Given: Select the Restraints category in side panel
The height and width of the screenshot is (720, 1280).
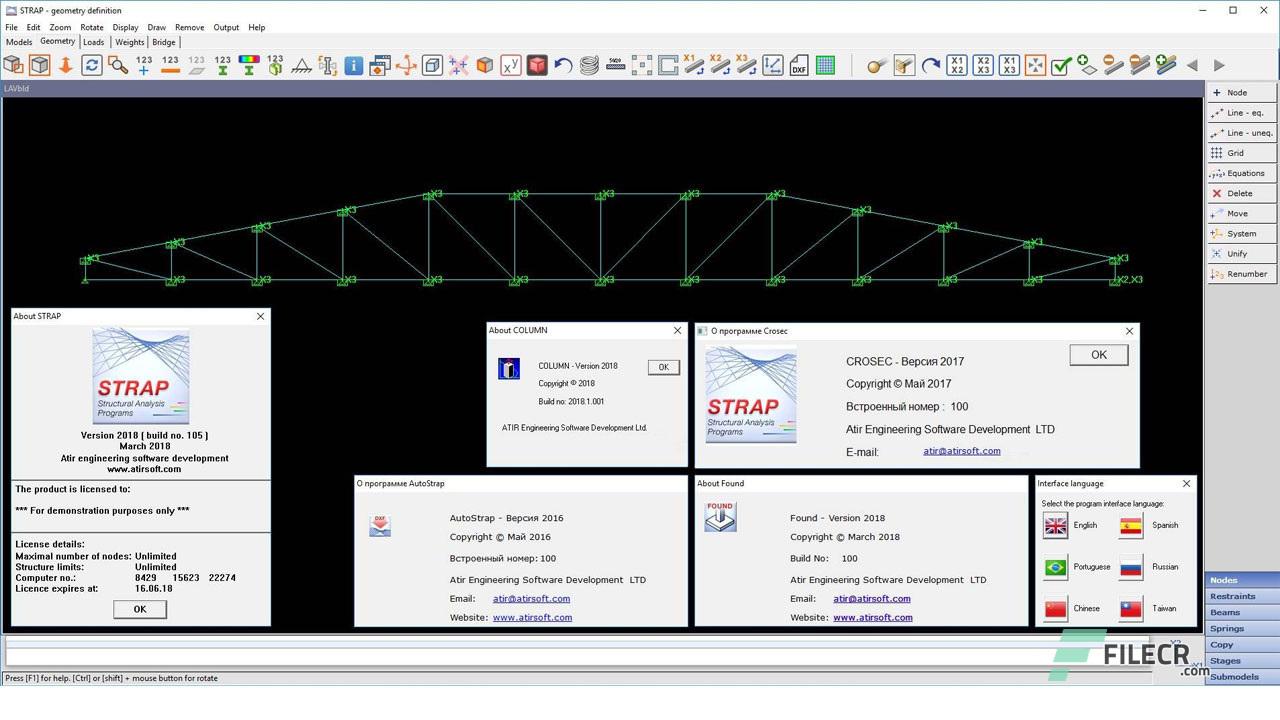Looking at the screenshot, I should point(1243,596).
